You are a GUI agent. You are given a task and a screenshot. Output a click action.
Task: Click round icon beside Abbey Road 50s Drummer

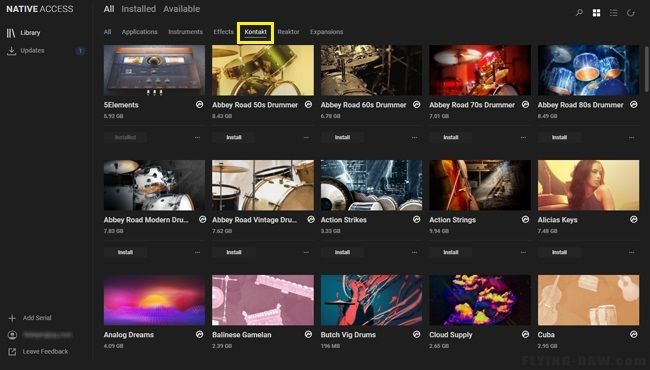pyautogui.click(x=308, y=104)
